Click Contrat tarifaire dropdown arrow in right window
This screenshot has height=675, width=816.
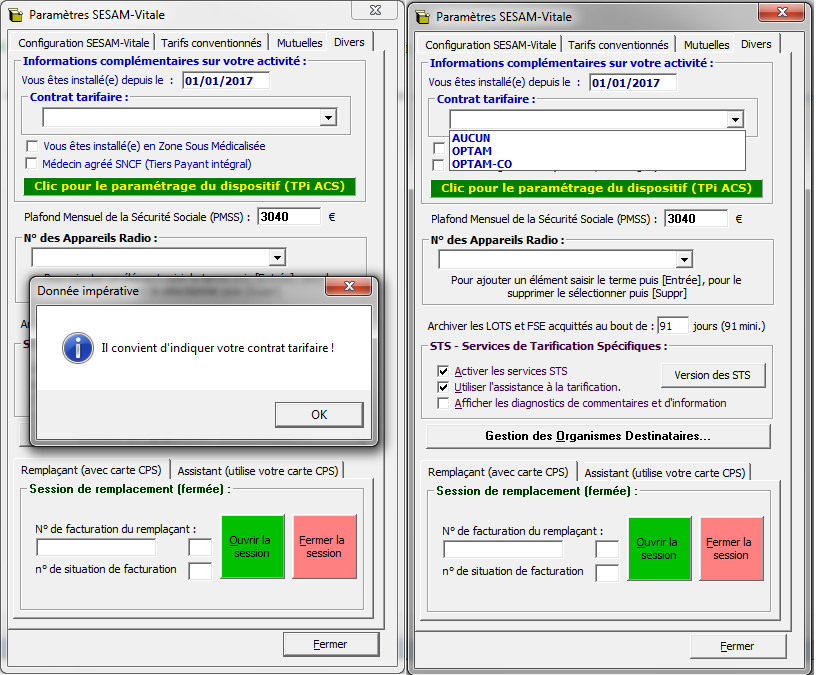[x=735, y=120]
